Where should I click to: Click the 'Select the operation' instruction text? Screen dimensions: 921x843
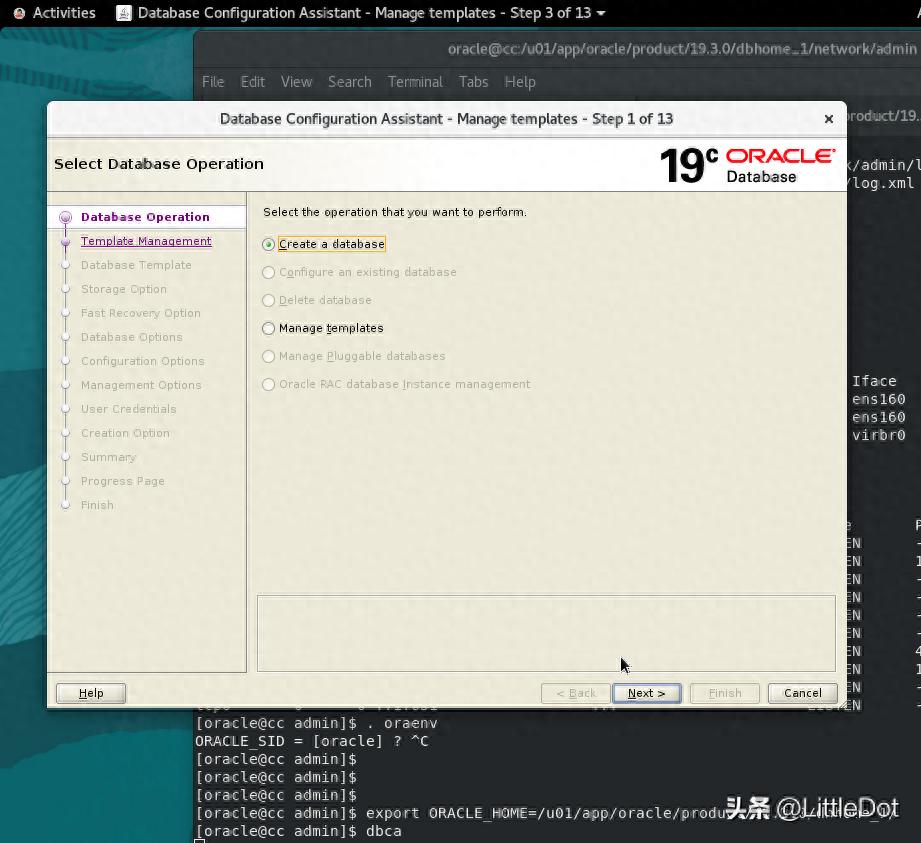[x=395, y=212]
